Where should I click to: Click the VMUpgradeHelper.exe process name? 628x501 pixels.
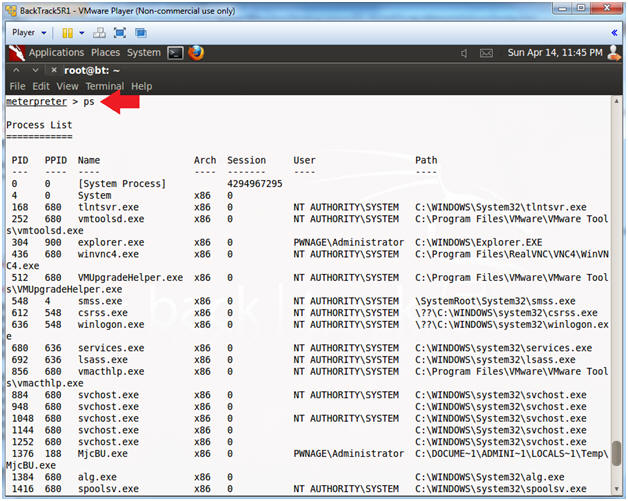coord(131,278)
